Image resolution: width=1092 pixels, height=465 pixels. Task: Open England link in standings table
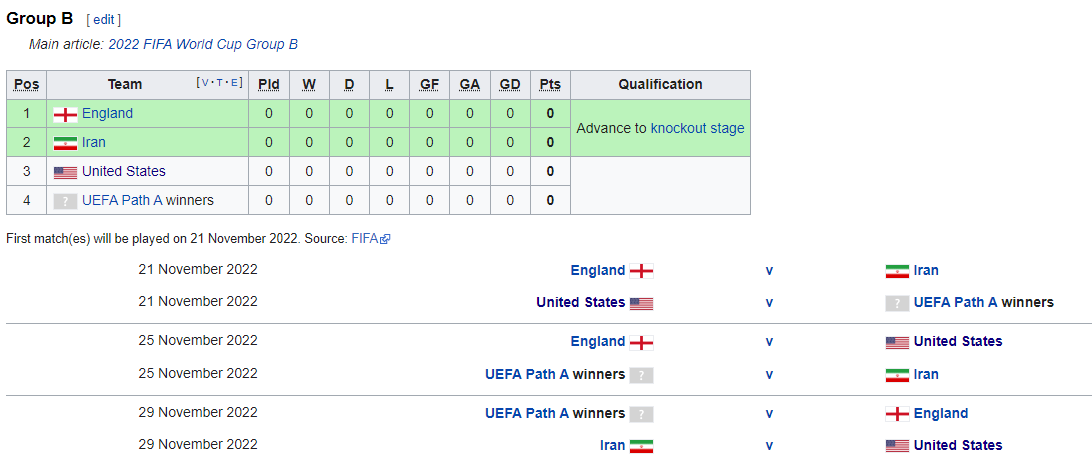(107, 113)
